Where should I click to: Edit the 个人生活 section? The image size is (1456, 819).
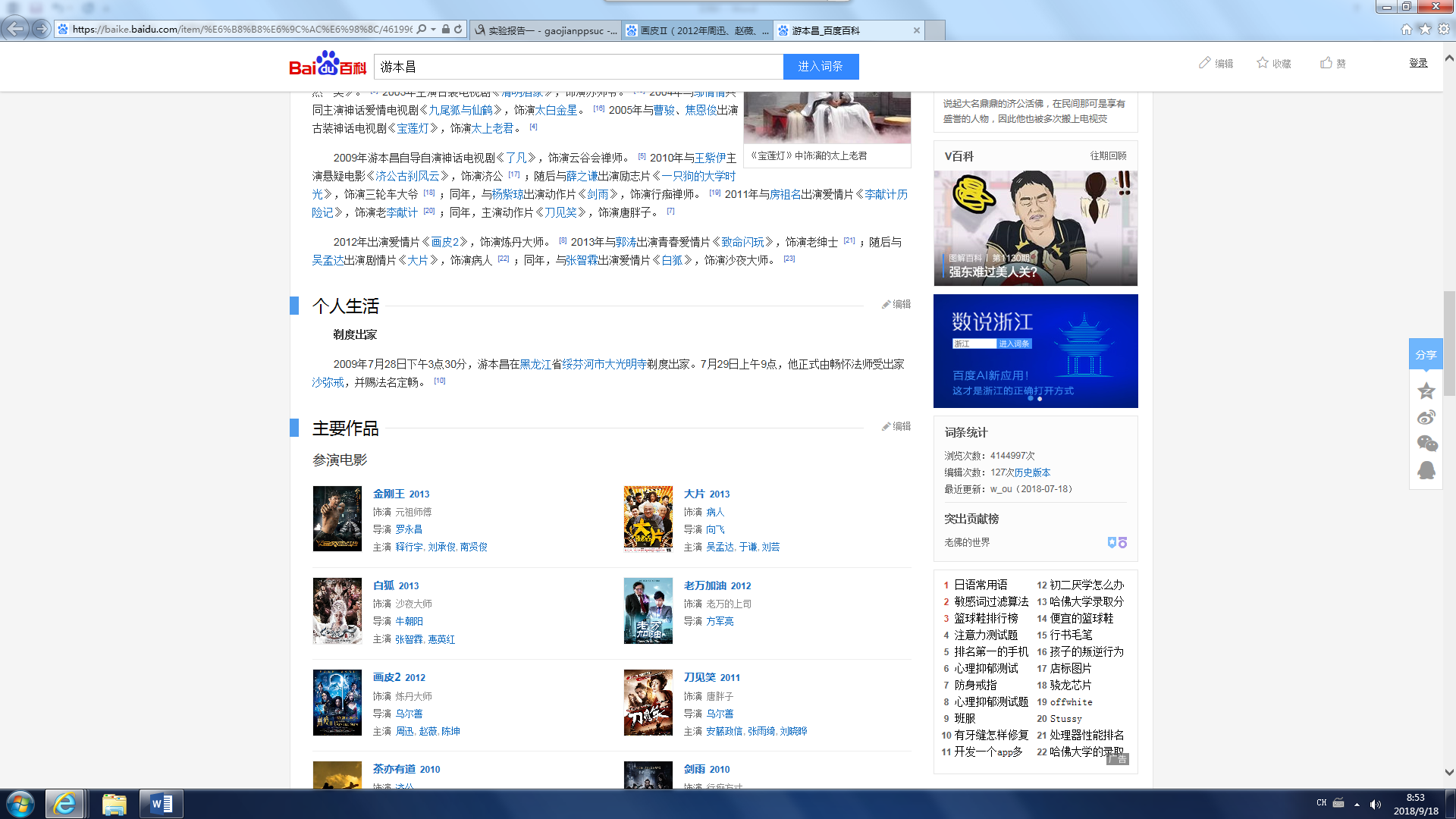[896, 304]
